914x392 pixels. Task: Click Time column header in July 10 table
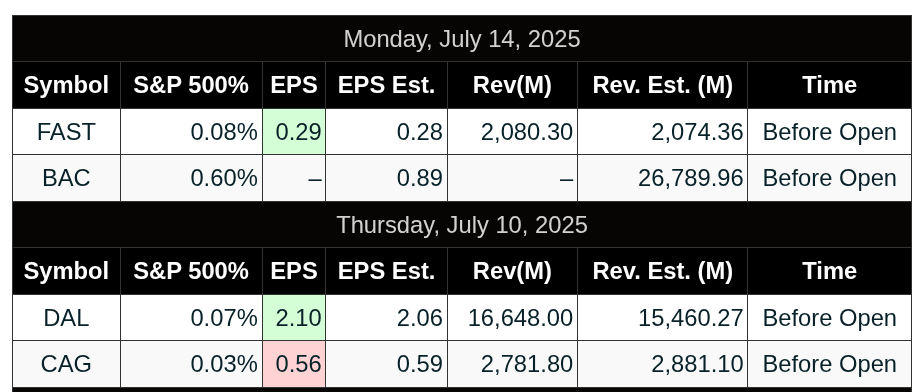click(x=829, y=271)
